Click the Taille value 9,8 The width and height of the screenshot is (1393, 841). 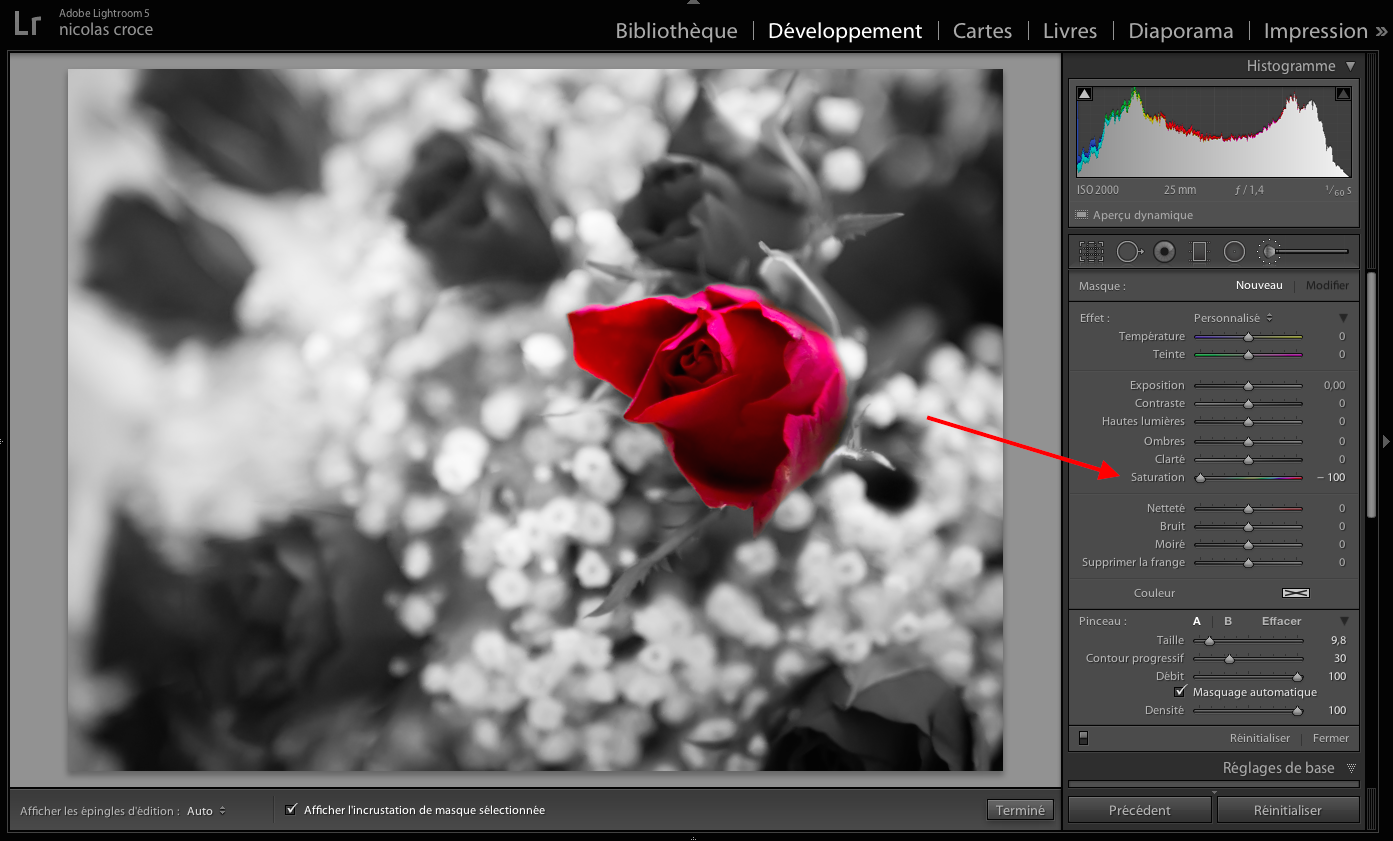pos(1338,640)
